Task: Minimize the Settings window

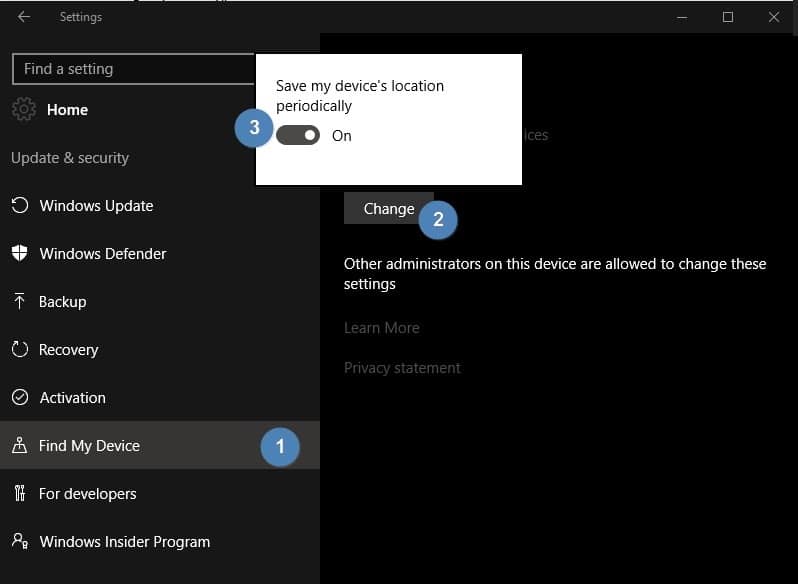Action: [x=682, y=17]
